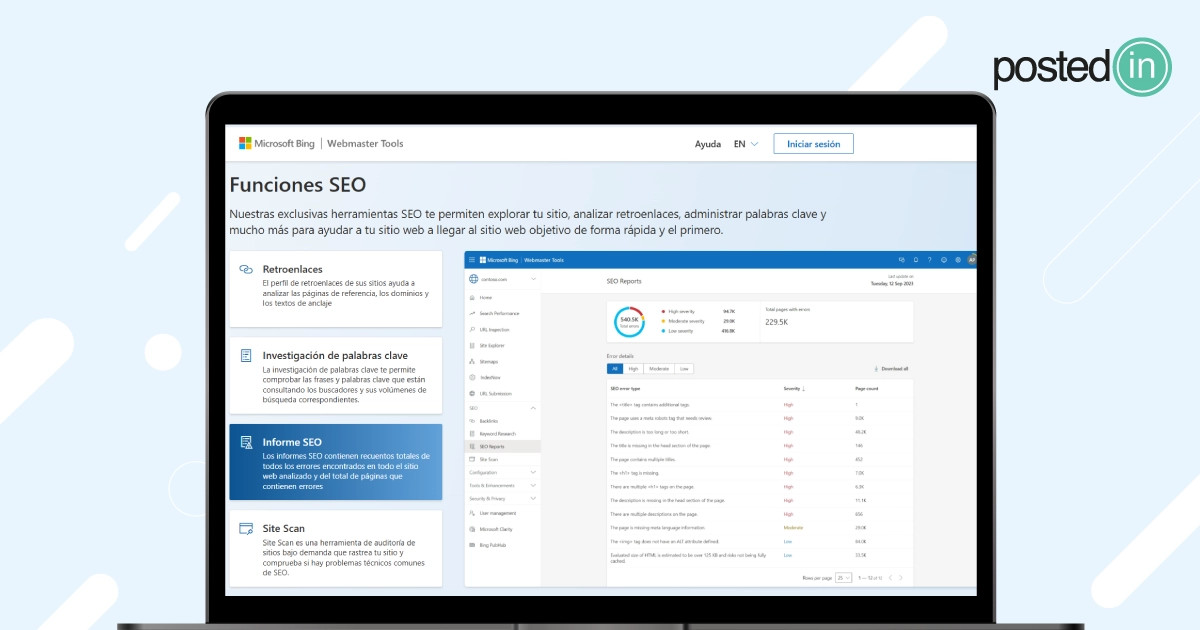1200x630 pixels.
Task: Click the Site Scan card icon
Action: point(246,528)
